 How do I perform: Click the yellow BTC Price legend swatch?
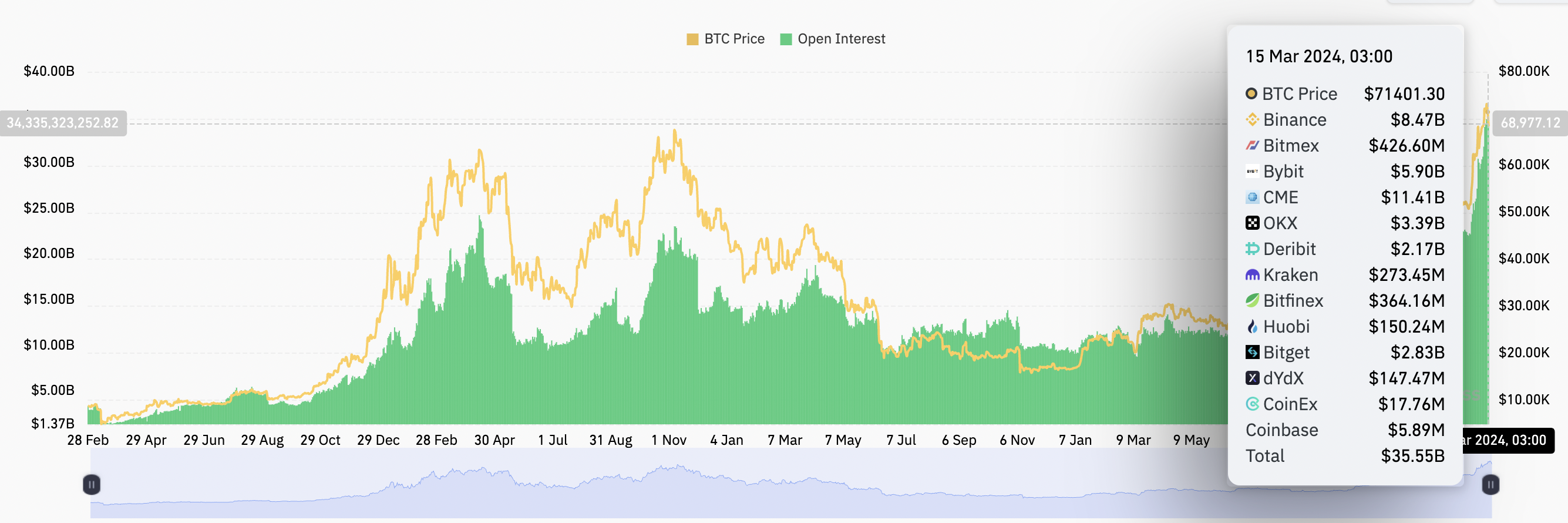pyautogui.click(x=692, y=39)
